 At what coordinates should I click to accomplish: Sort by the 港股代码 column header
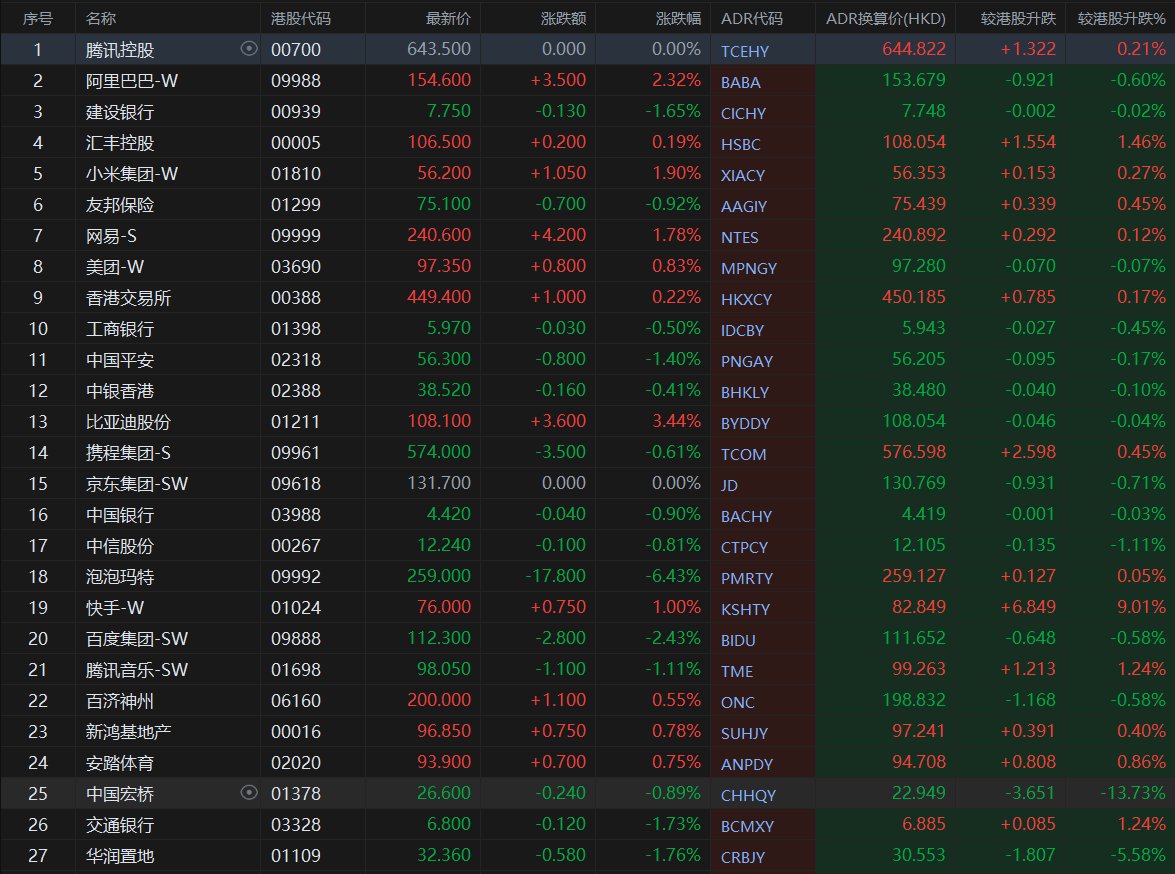tap(300, 18)
